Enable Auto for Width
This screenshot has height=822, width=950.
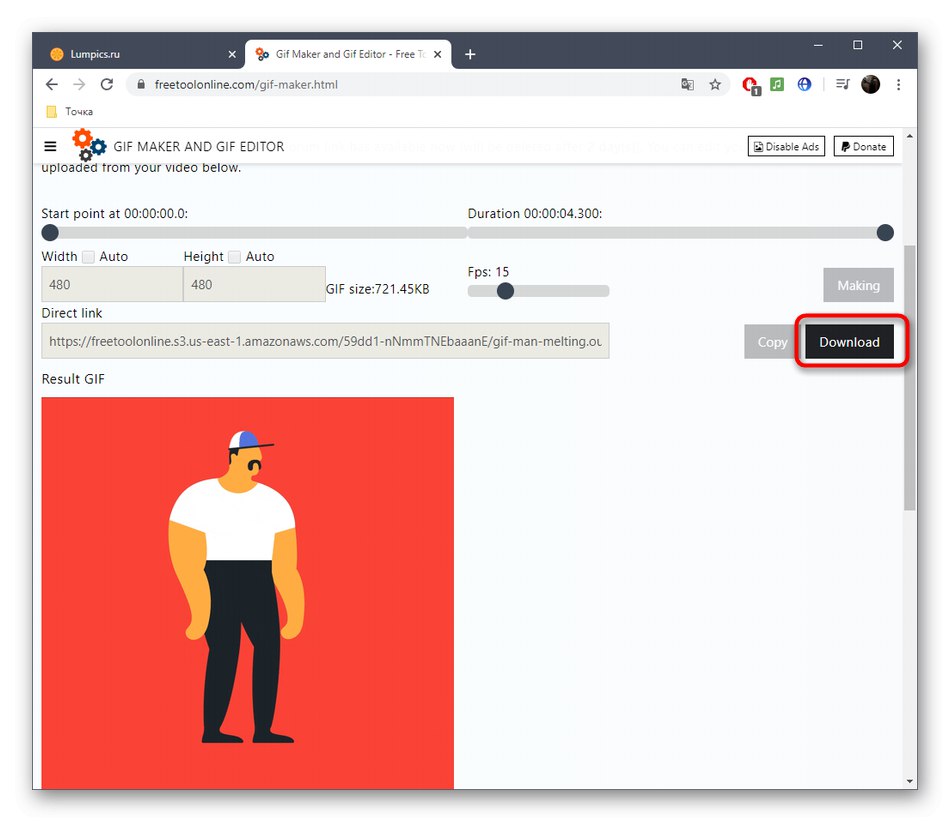pyautogui.click(x=88, y=256)
